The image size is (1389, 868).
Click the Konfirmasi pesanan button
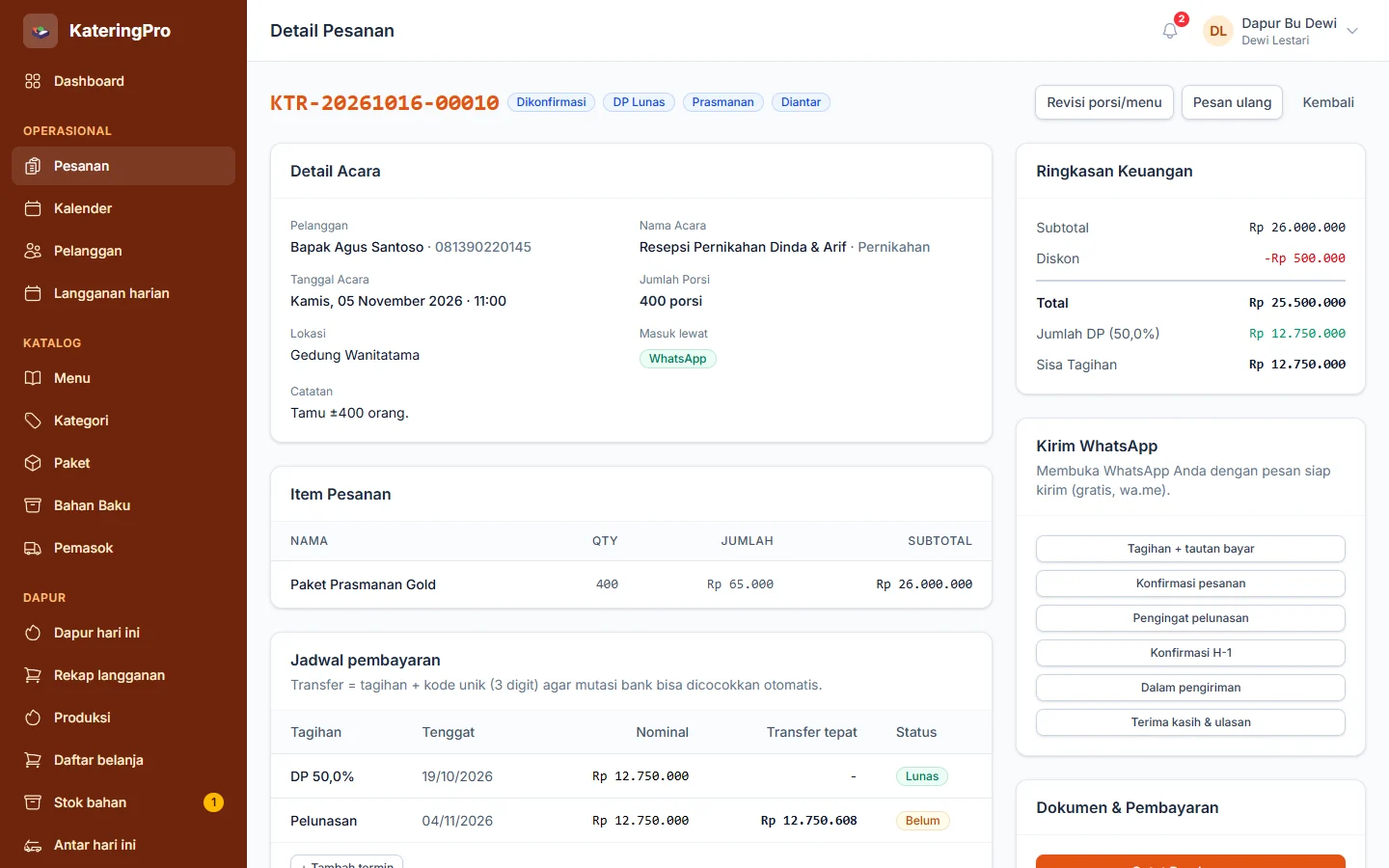[x=1190, y=583]
